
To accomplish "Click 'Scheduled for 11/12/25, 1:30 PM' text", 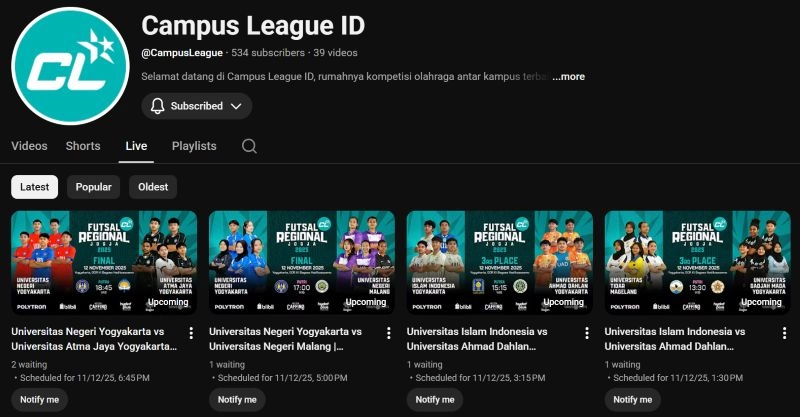I will 678,378.
